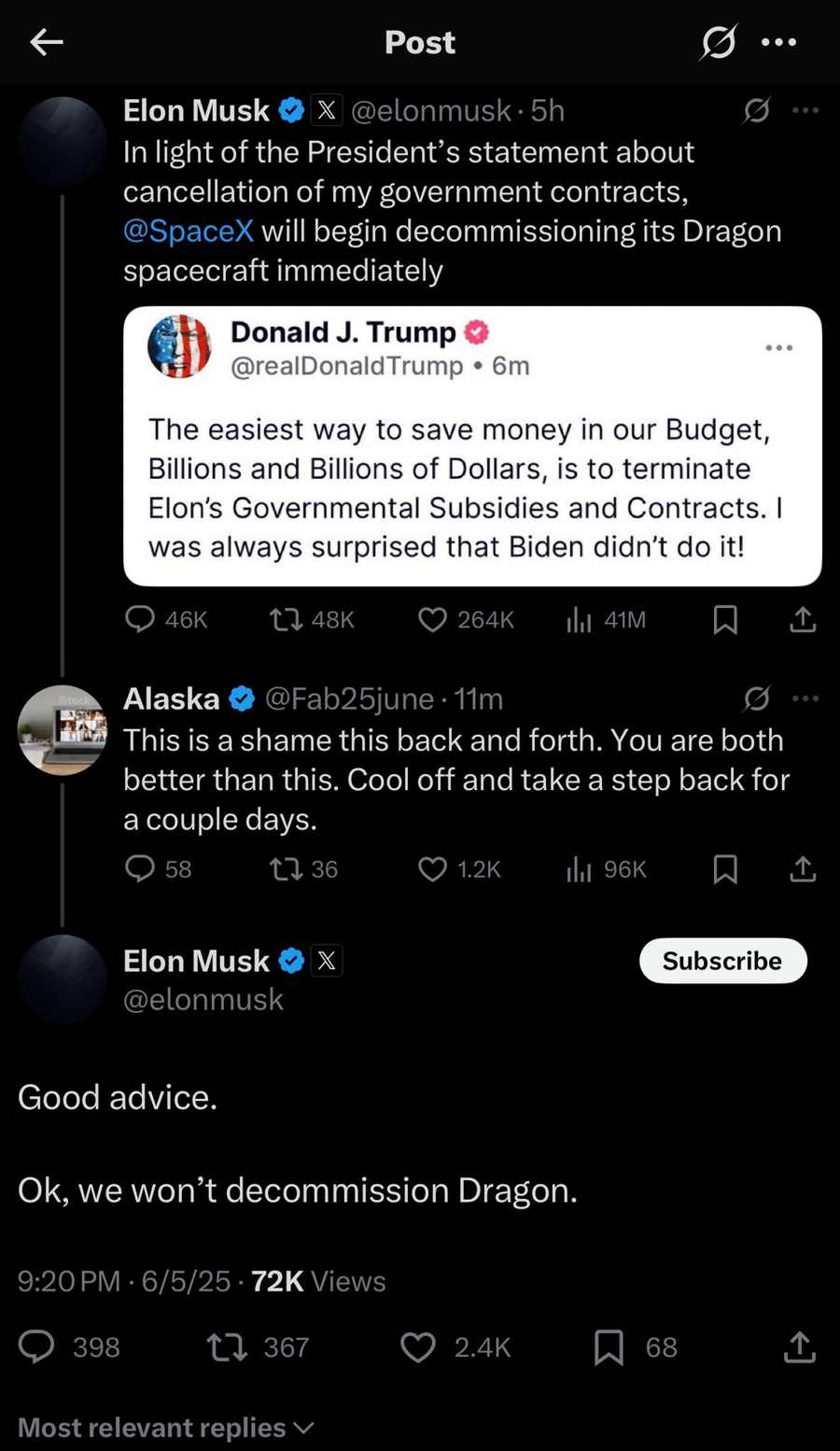Click the back arrow to leave the post
The height and width of the screenshot is (1451, 840).
[46, 42]
